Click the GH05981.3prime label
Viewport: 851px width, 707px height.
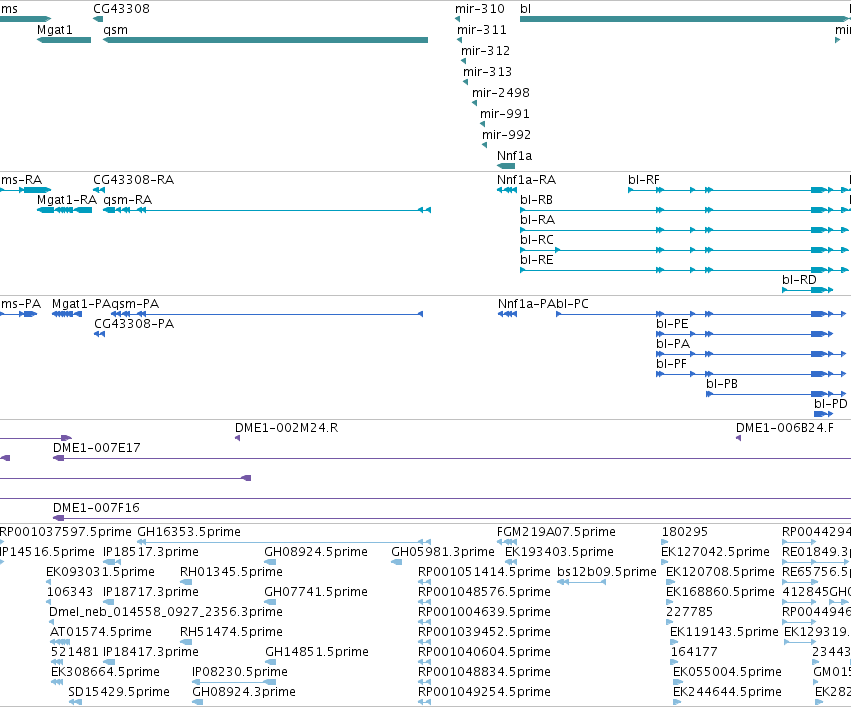443,552
